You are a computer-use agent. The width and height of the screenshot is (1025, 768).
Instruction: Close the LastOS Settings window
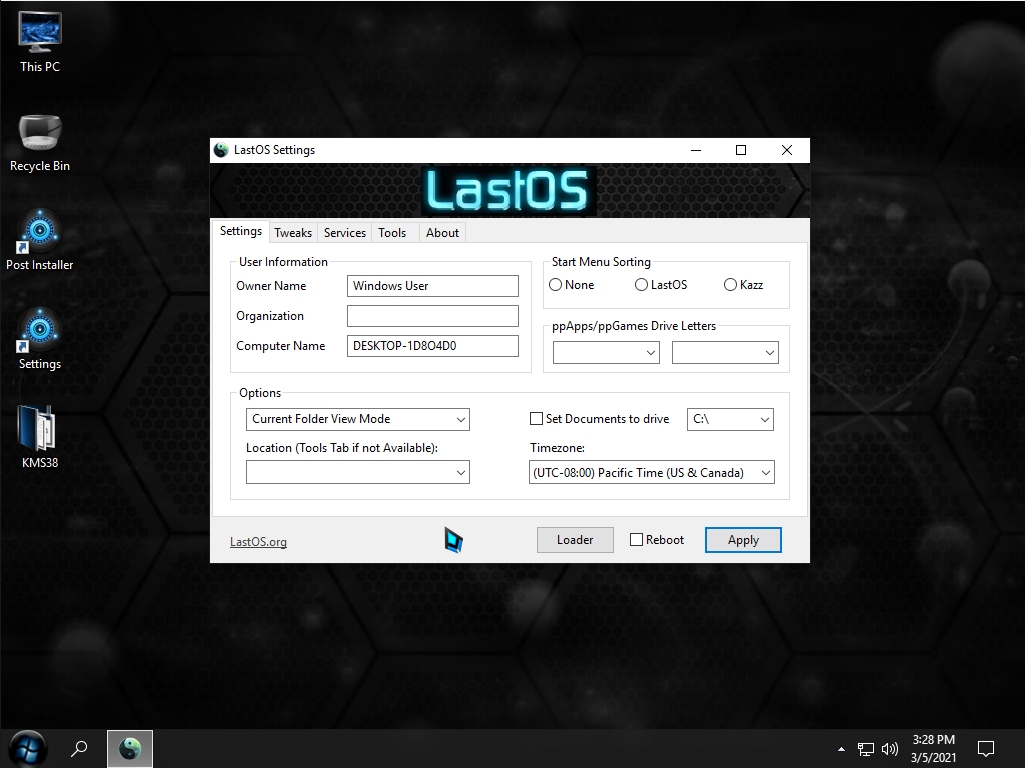[x=787, y=150]
